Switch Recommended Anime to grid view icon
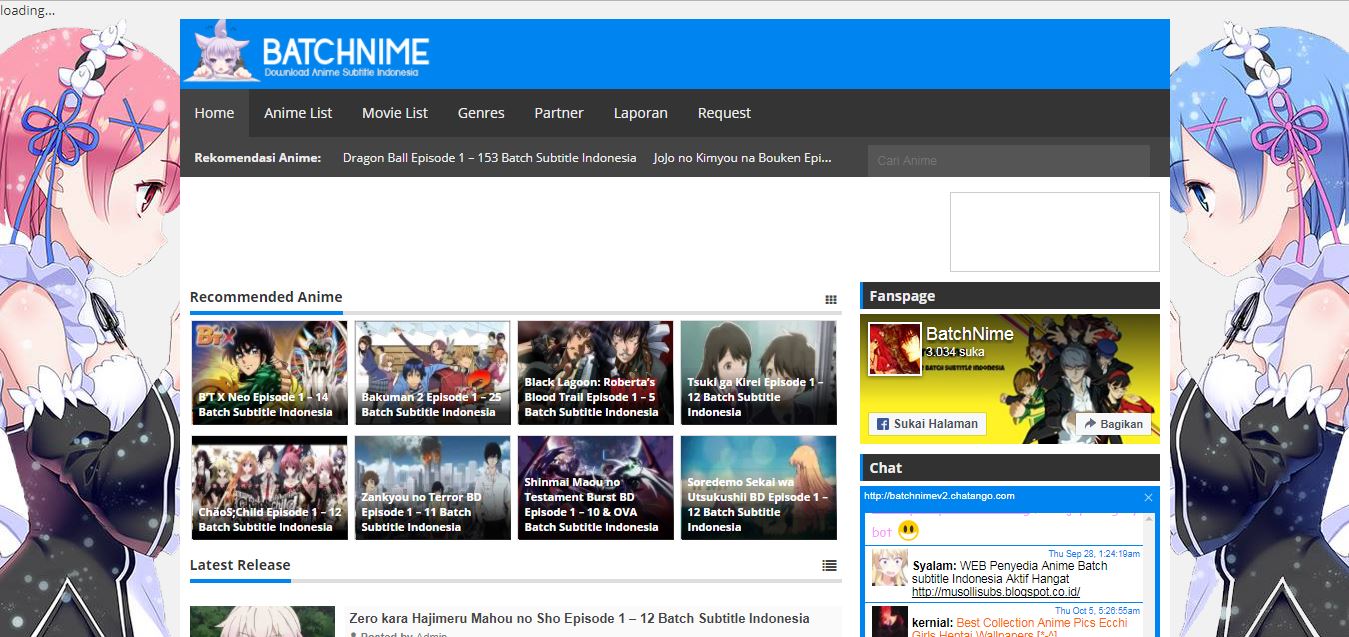 [830, 299]
